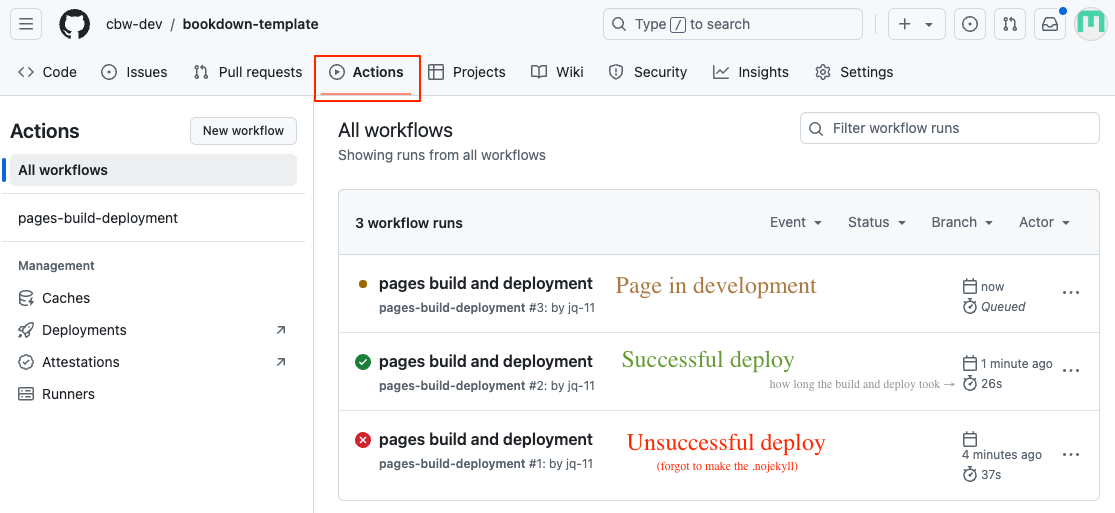Open the Actor filter dropdown
The height and width of the screenshot is (513, 1115).
1045,223
